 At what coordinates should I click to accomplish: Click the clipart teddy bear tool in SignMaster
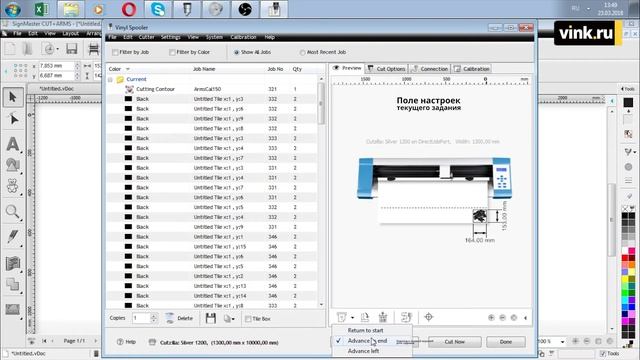click(x=13, y=186)
